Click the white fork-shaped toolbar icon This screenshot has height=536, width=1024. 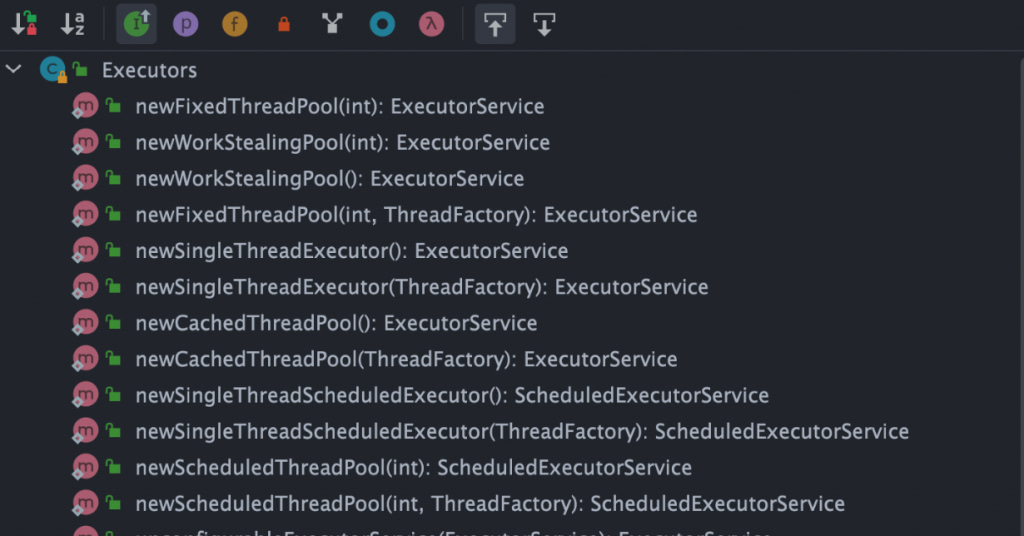click(332, 24)
